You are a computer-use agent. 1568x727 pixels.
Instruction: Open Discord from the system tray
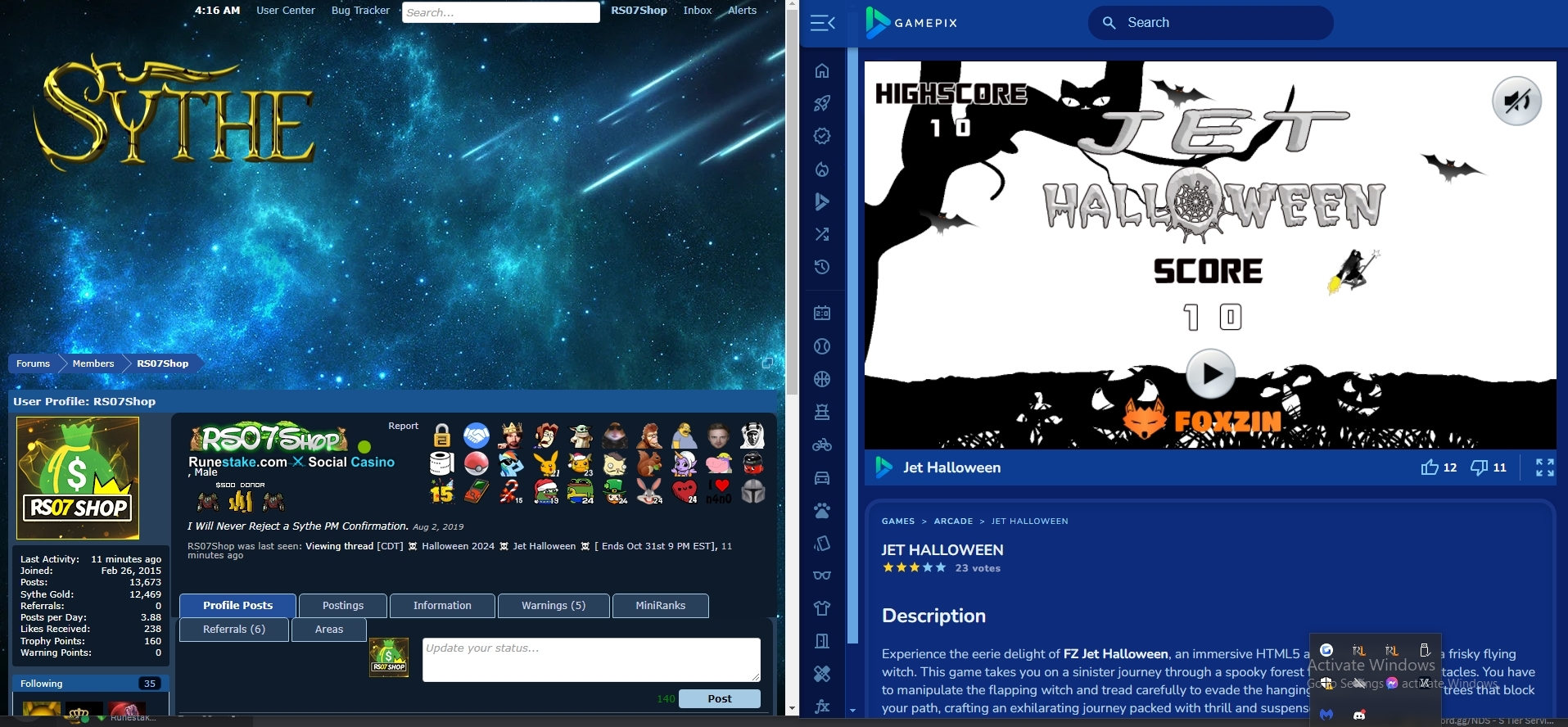(1359, 715)
